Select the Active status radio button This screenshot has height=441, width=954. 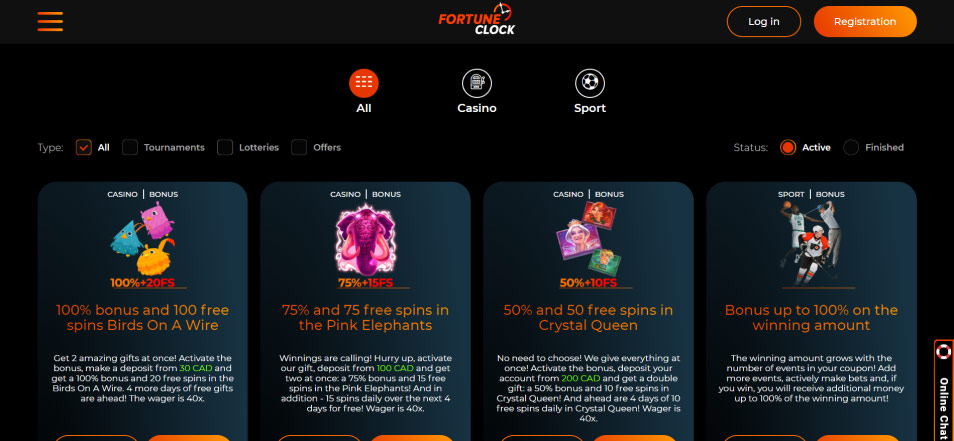[788, 147]
